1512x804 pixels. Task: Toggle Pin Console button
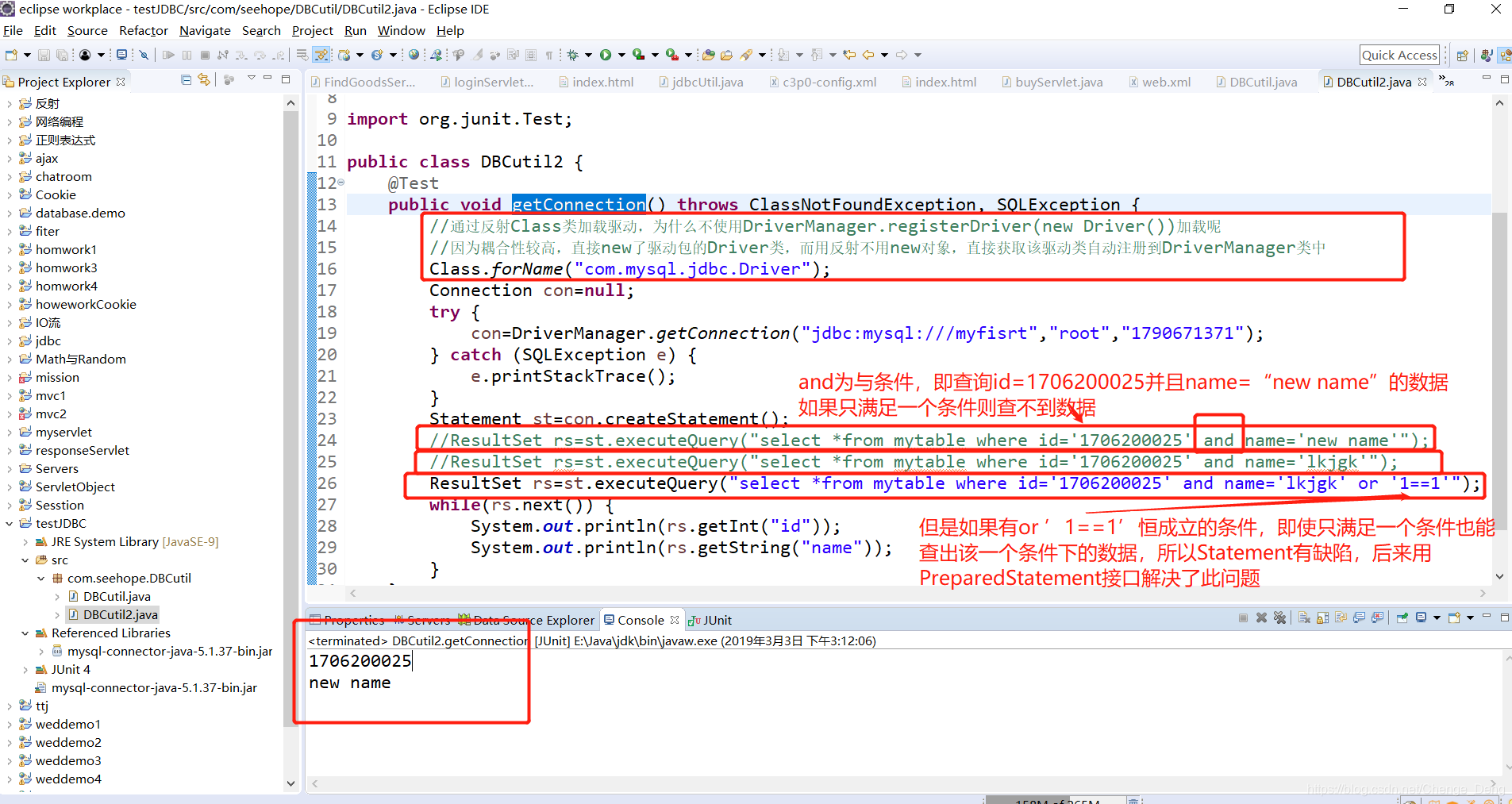pyautogui.click(x=1402, y=617)
